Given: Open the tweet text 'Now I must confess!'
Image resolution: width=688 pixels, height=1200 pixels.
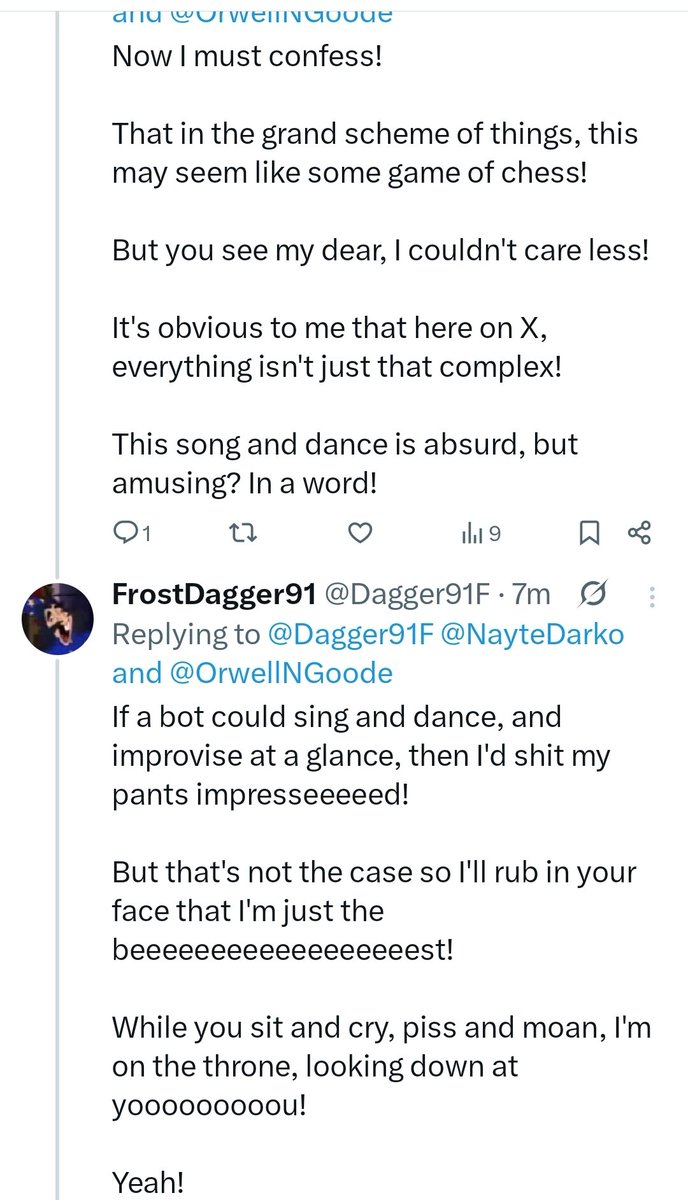Looking at the screenshot, I should pyautogui.click(x=246, y=55).
